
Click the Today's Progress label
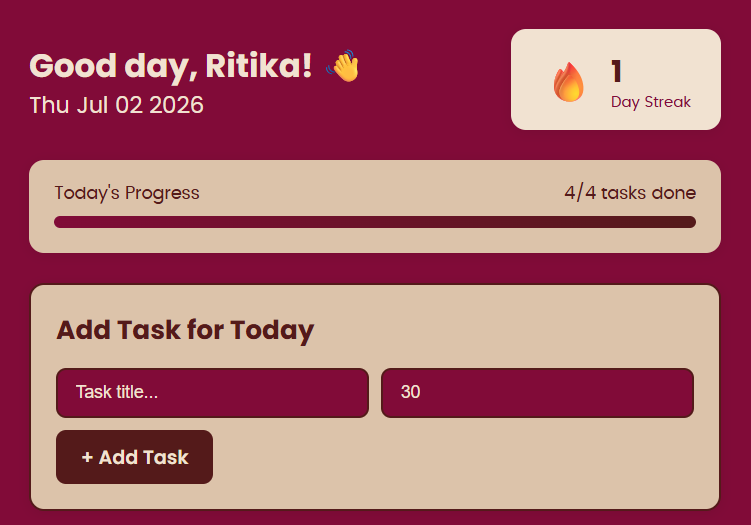127,193
